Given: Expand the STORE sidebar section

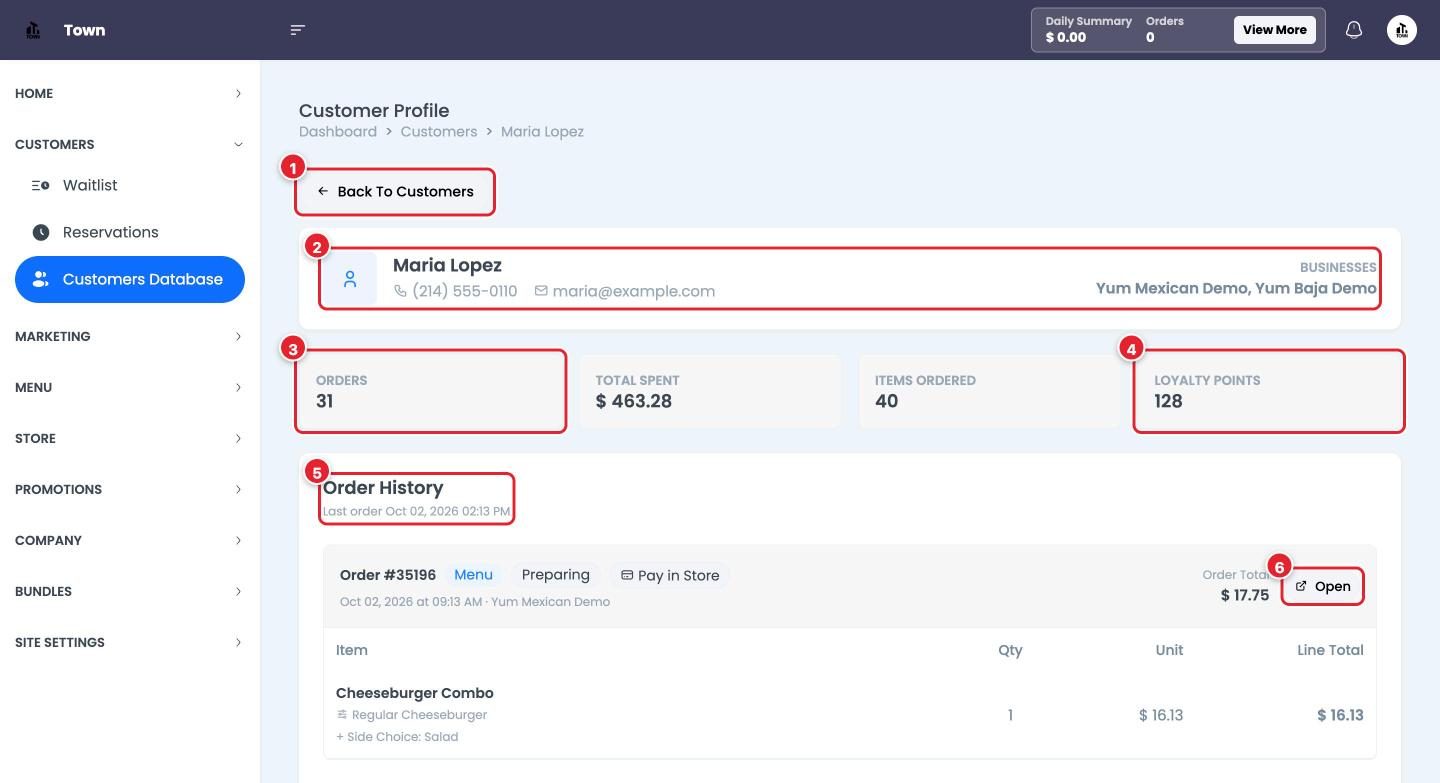Looking at the screenshot, I should (x=130, y=438).
